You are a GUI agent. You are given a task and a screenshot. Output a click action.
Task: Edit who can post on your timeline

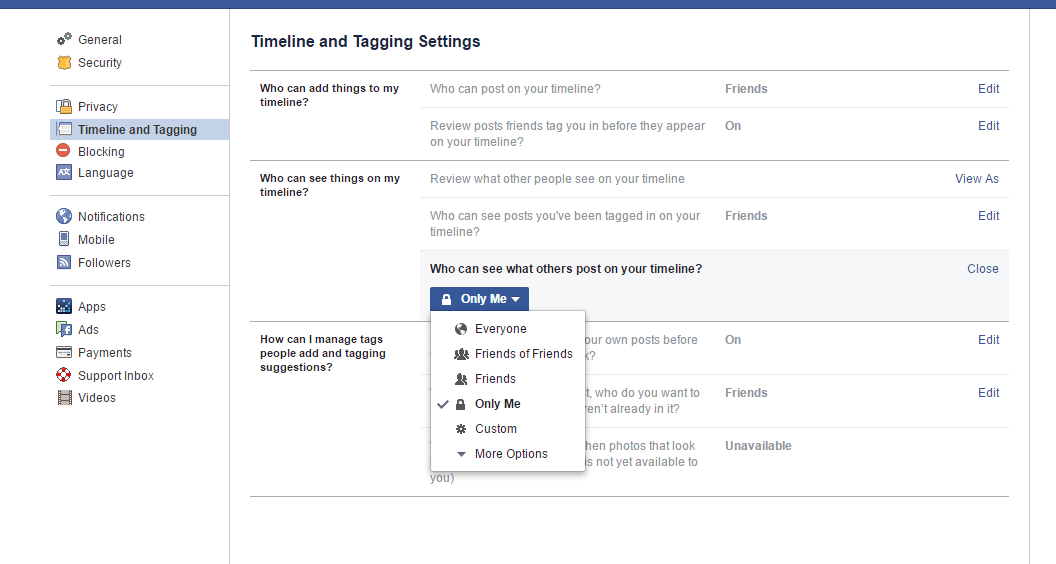point(988,89)
